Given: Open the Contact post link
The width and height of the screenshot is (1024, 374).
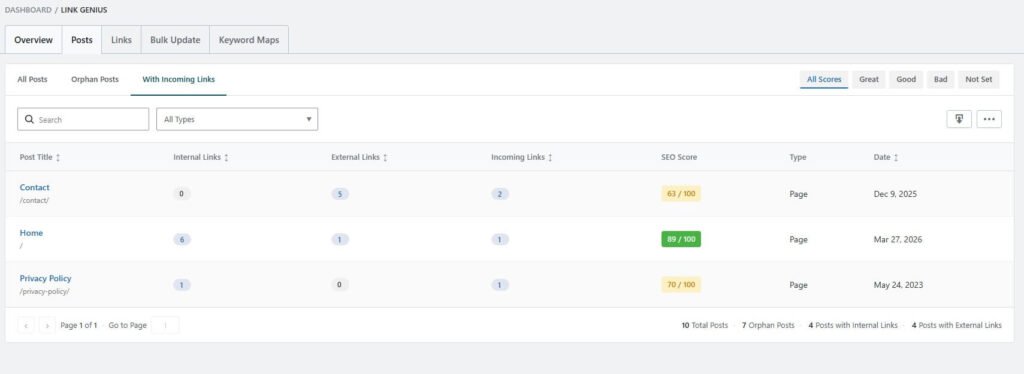Looking at the screenshot, I should (x=35, y=187).
